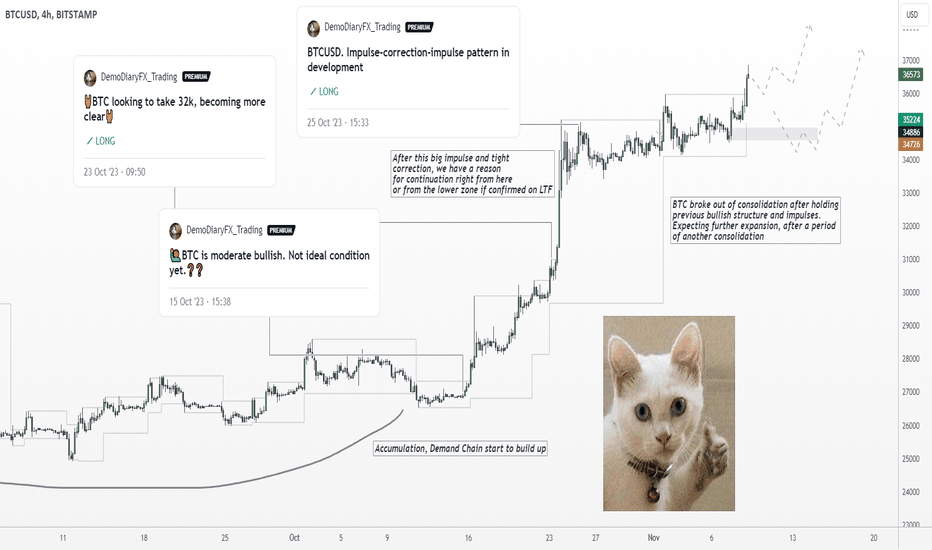Click the PREMIUM badge on the moderate bullish card
This screenshot has height=550, width=932.
(281, 230)
